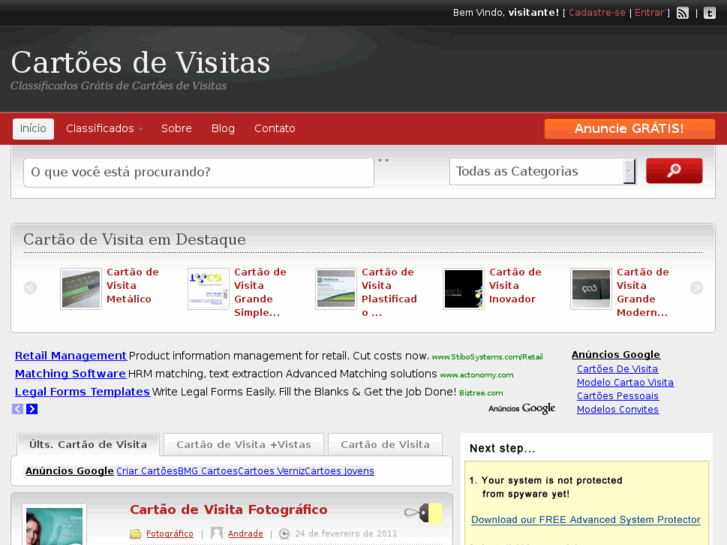Viewport: 727px width, 545px height.
Task: Click the BMG Cartoes ad link
Action: [207, 471]
